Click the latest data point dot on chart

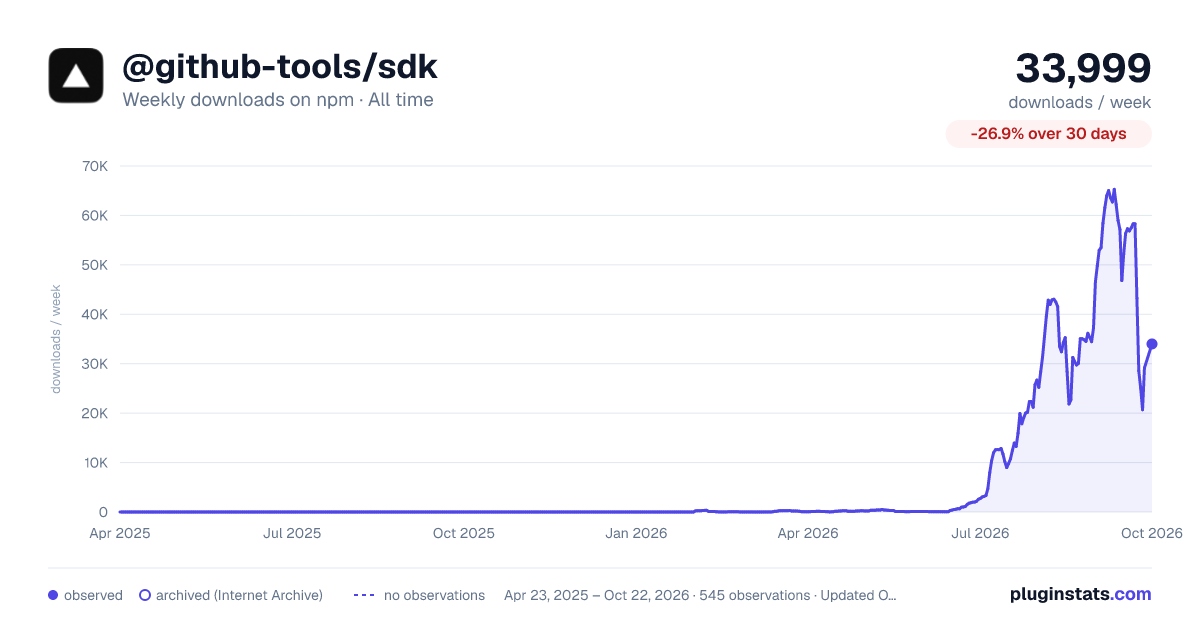click(1152, 344)
